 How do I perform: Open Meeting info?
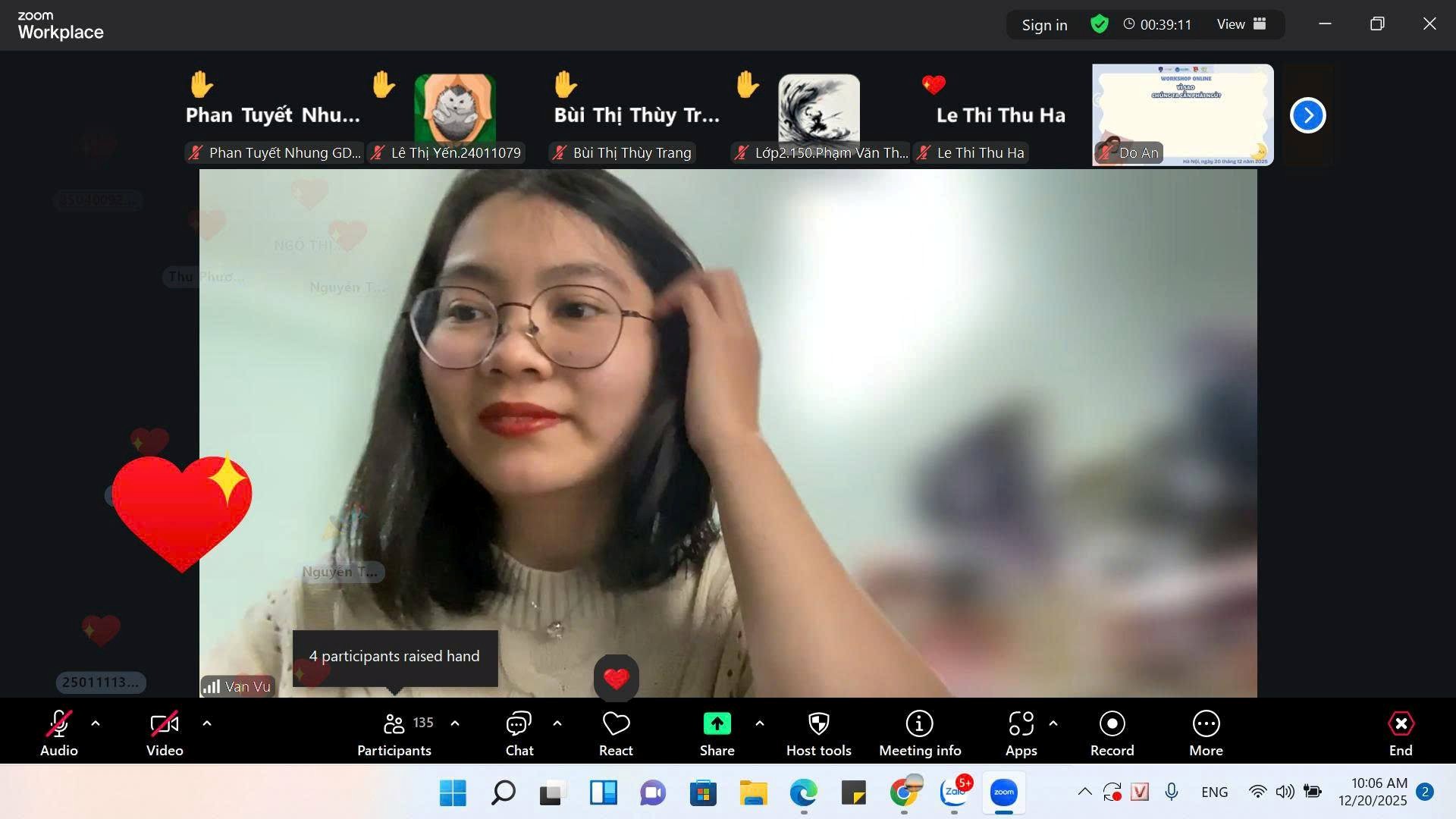pos(919,724)
